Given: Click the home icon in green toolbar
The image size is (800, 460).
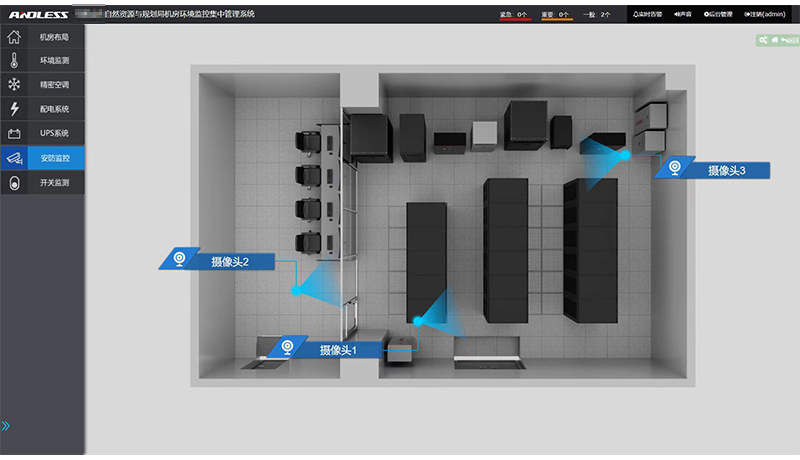Looking at the screenshot, I should point(774,40).
